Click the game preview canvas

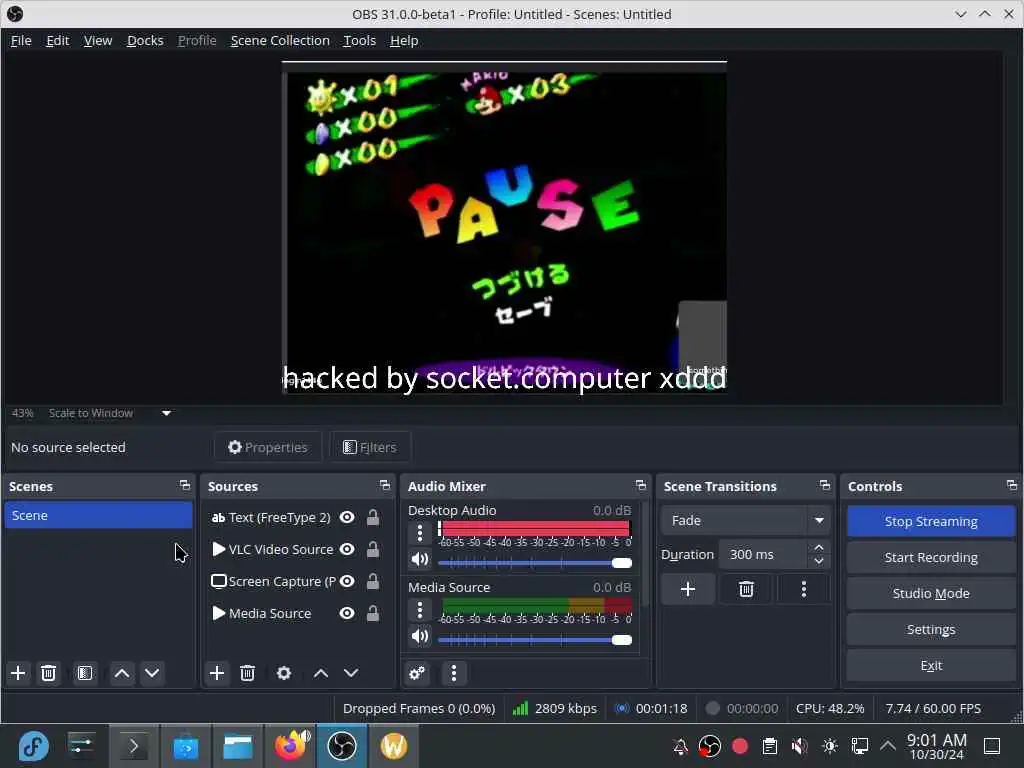(x=504, y=227)
